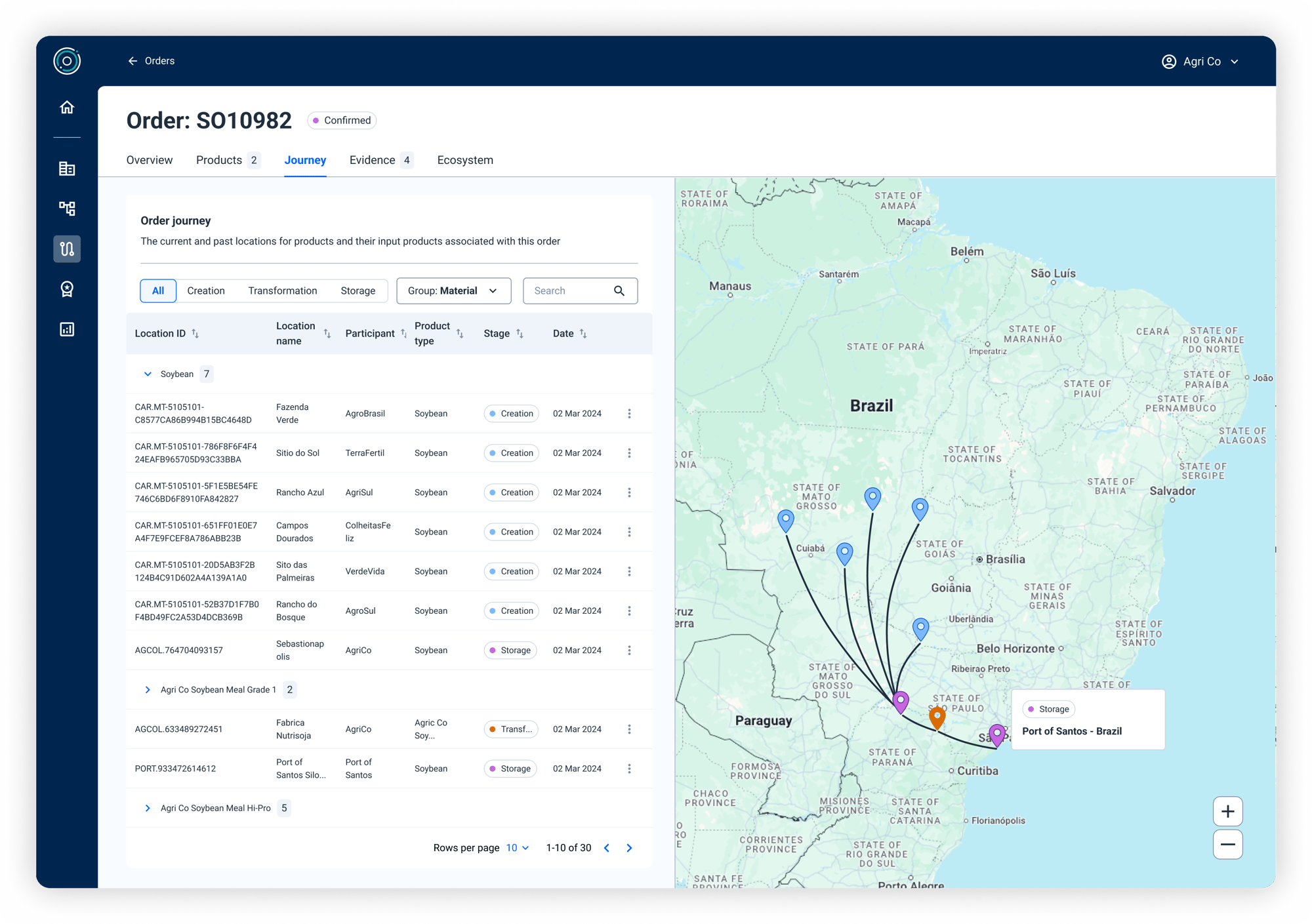Open the Agri Co account dropdown chevron
The height and width of the screenshot is (924, 1312).
pyautogui.click(x=1235, y=62)
